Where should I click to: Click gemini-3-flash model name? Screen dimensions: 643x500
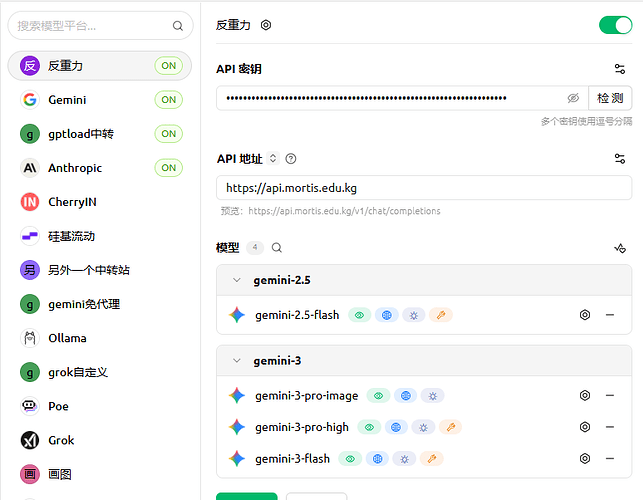point(292,459)
